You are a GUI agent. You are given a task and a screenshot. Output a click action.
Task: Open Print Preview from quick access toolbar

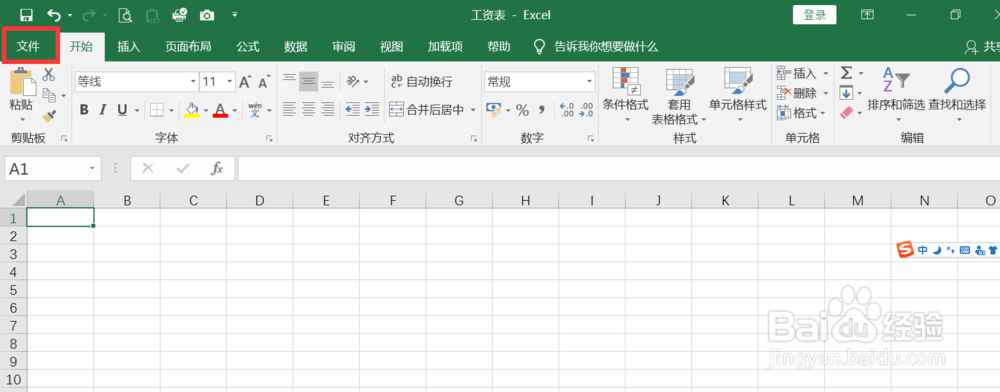pos(125,15)
